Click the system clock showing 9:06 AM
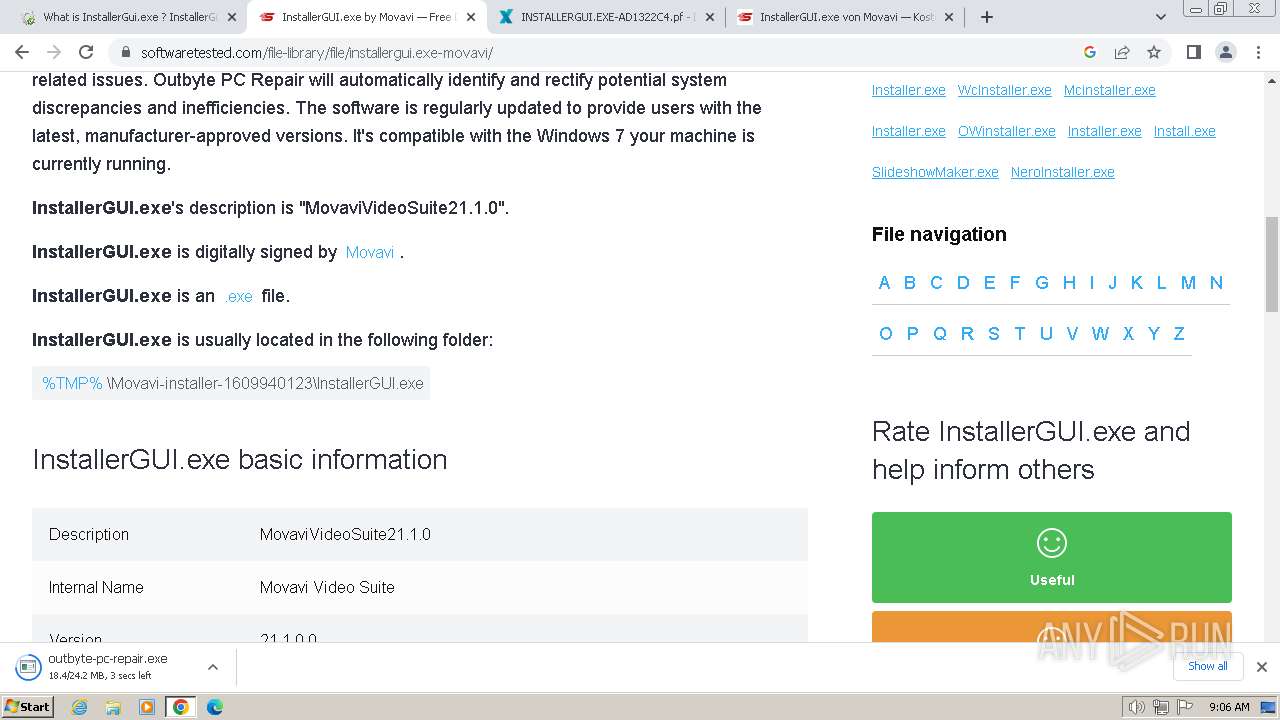The image size is (1280, 720). pos(1229,707)
